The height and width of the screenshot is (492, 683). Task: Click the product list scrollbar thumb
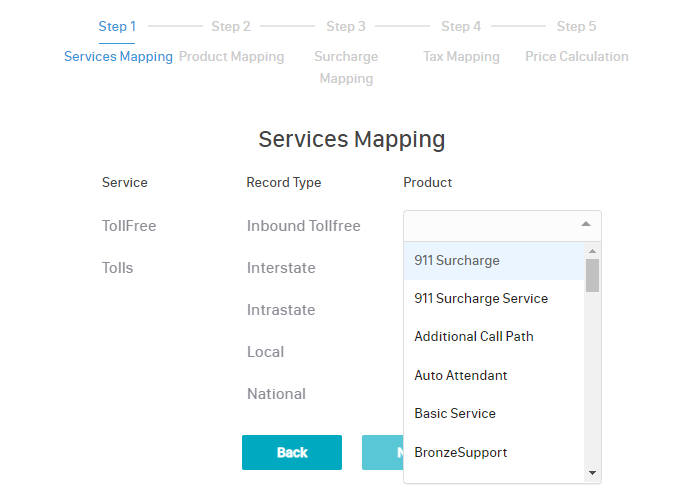[592, 275]
